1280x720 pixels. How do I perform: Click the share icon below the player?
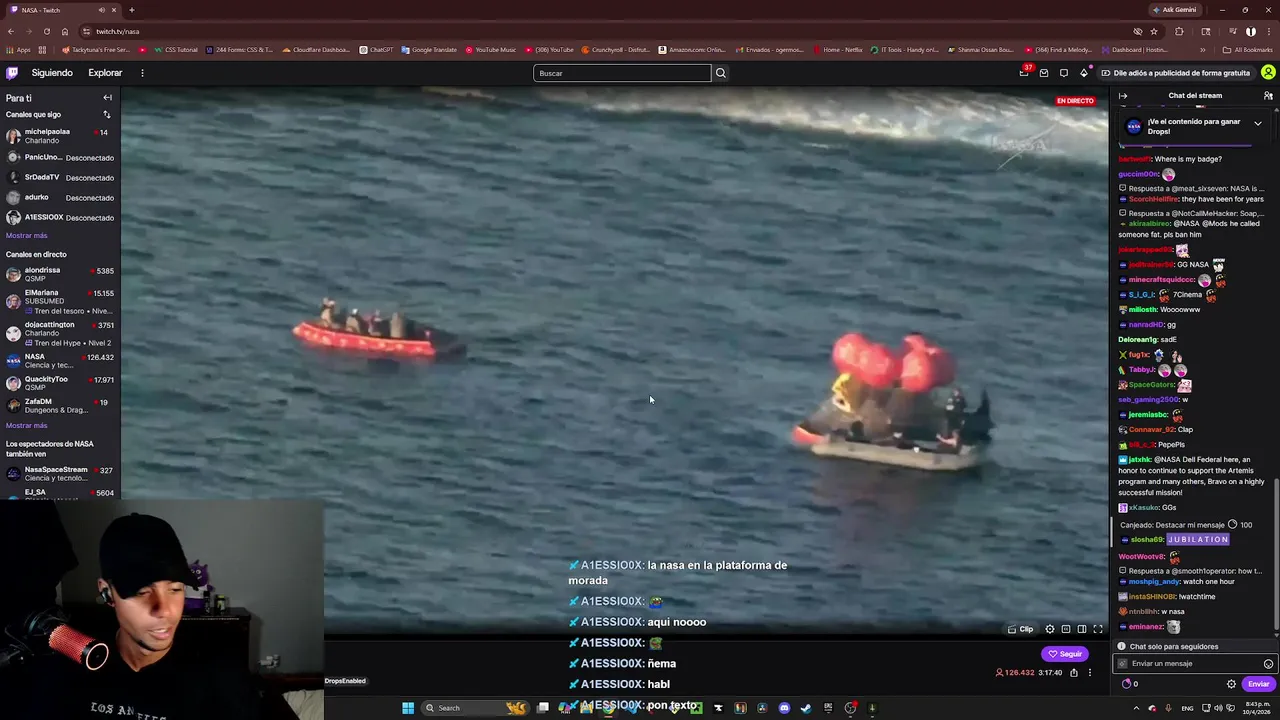coord(1074,673)
